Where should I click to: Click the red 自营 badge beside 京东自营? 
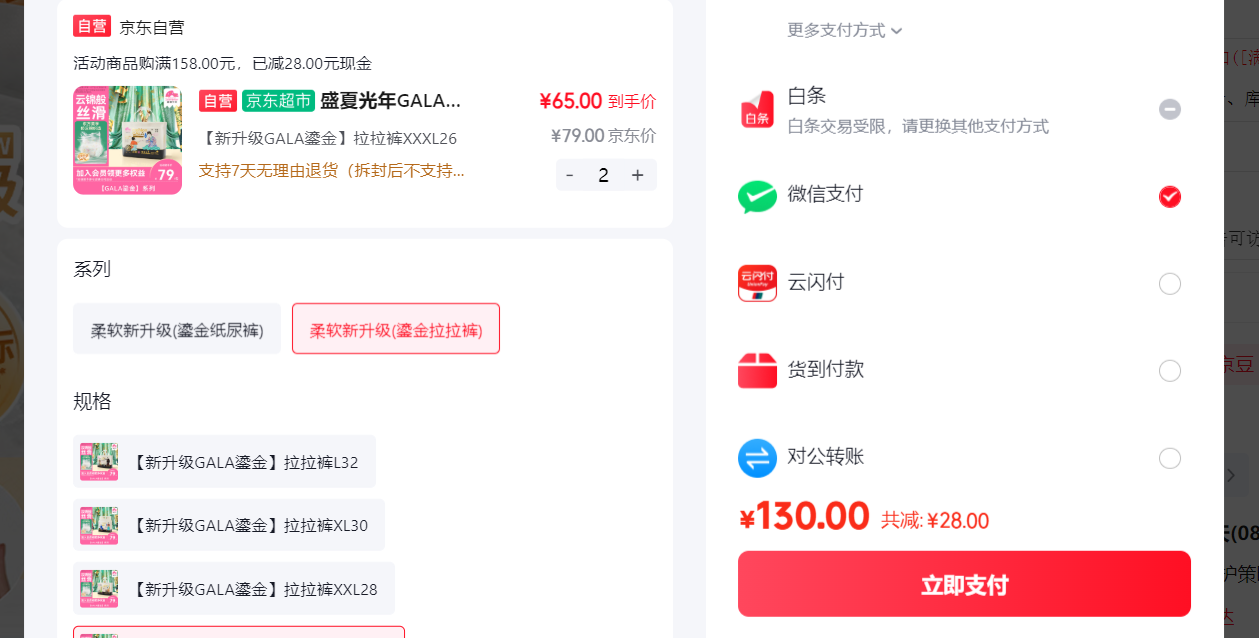(x=91, y=27)
